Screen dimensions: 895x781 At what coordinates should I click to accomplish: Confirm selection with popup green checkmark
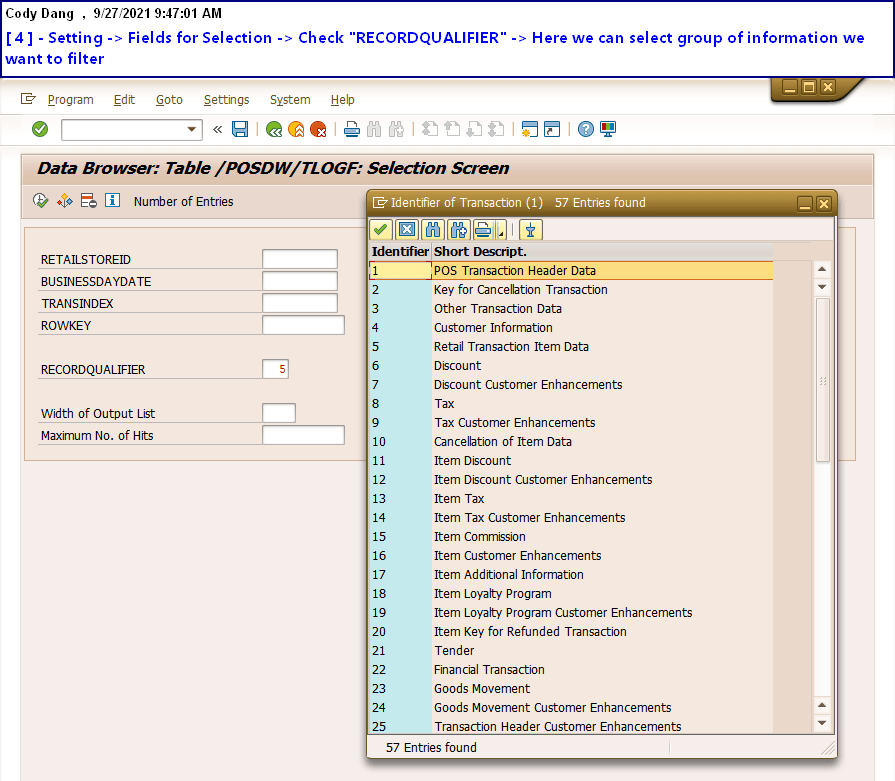coord(381,230)
